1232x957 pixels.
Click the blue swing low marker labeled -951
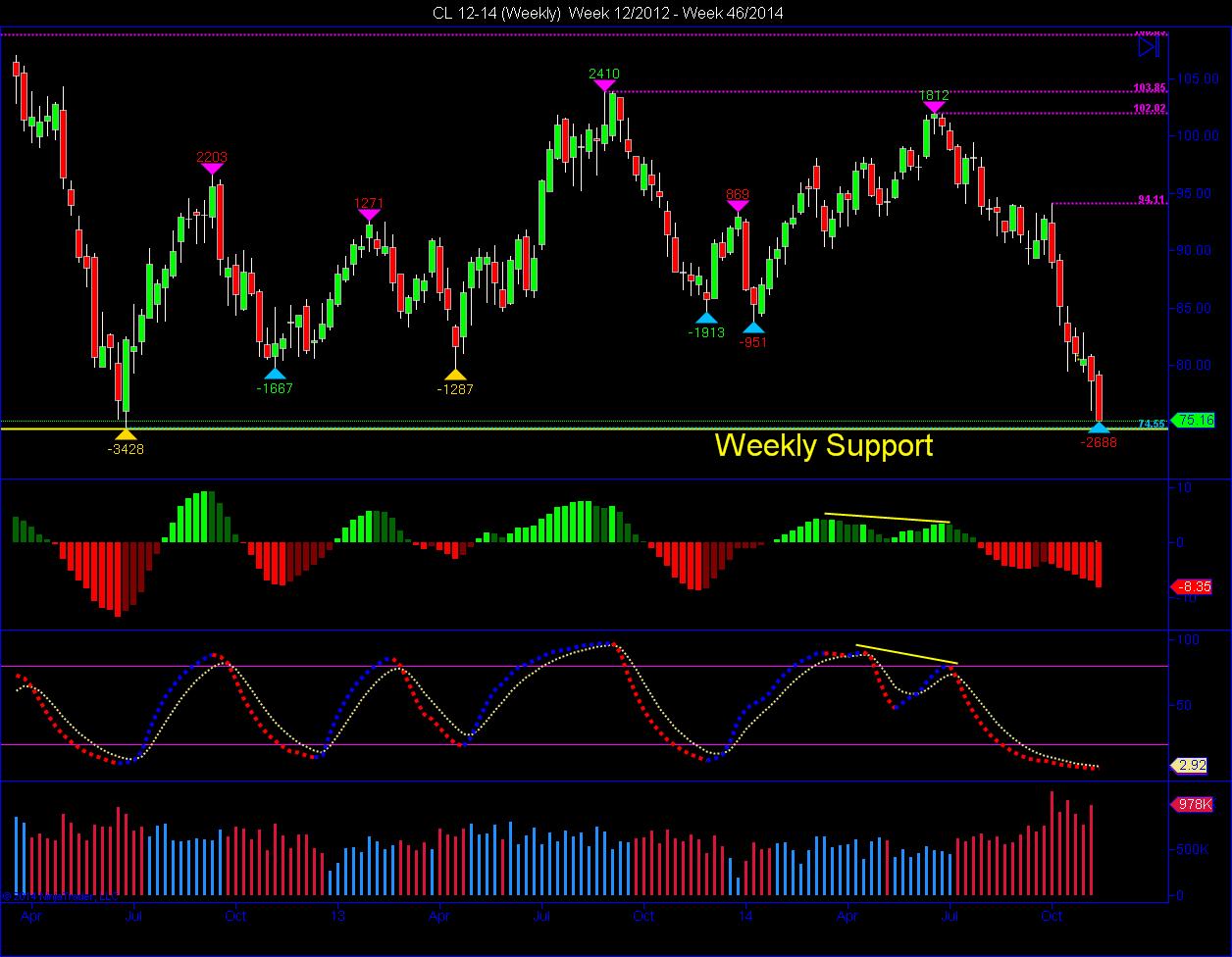point(753,328)
